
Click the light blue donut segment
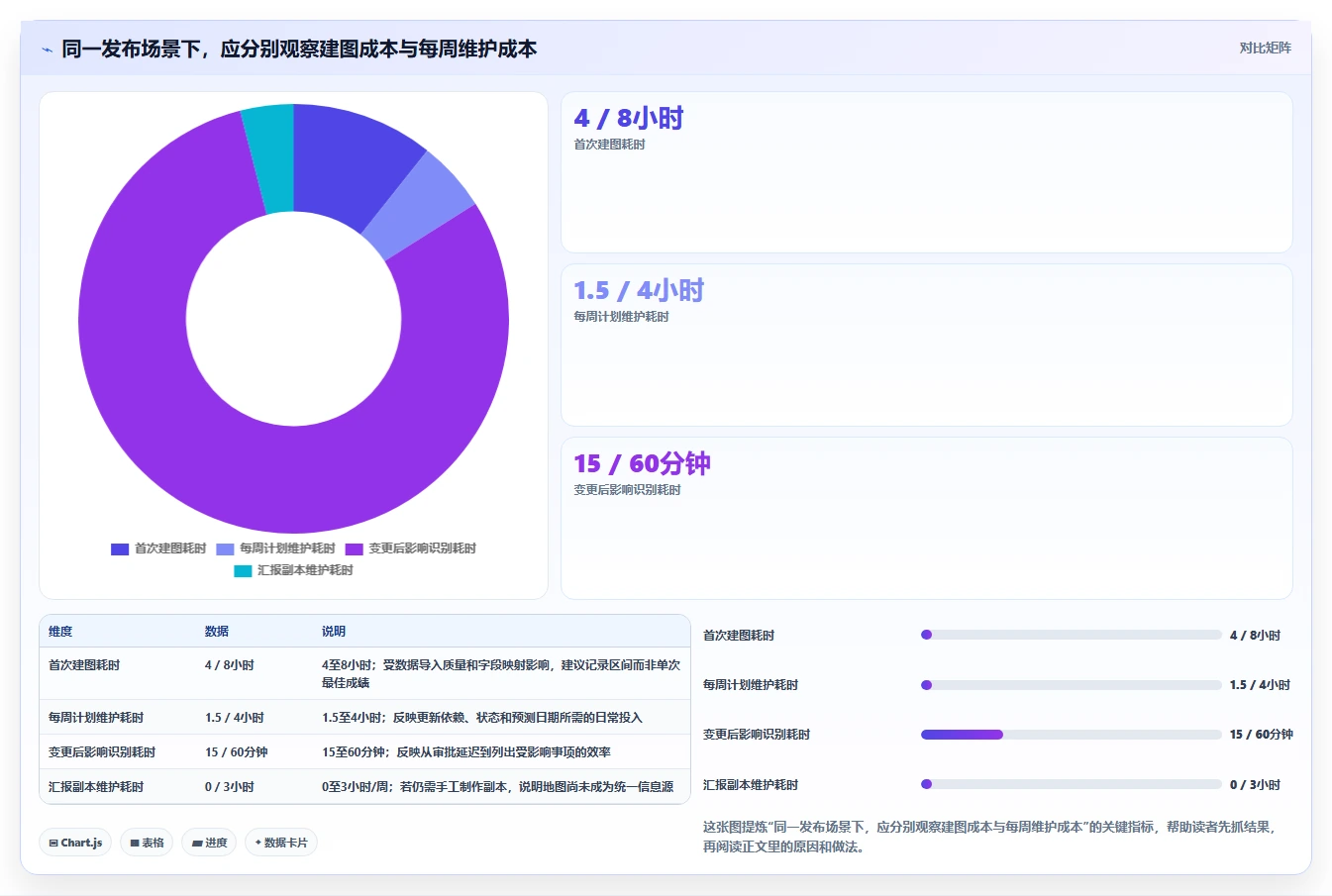[x=421, y=205]
